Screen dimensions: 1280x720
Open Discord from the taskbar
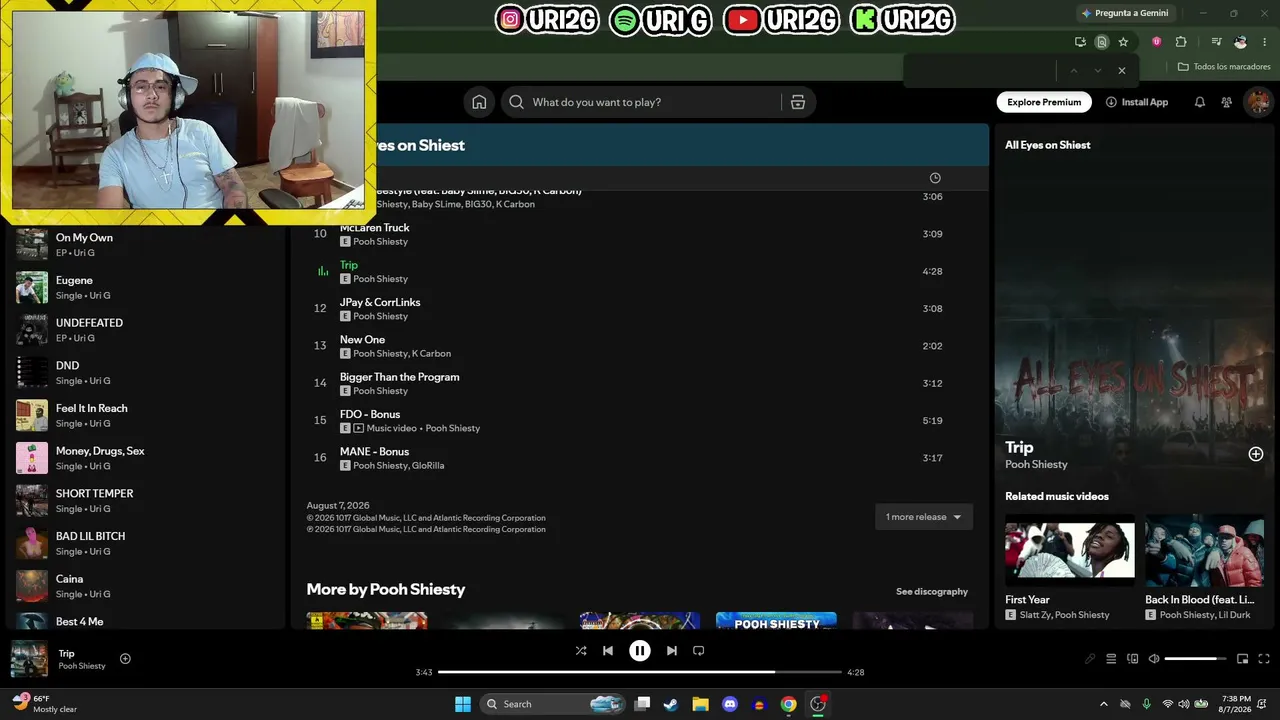point(730,704)
